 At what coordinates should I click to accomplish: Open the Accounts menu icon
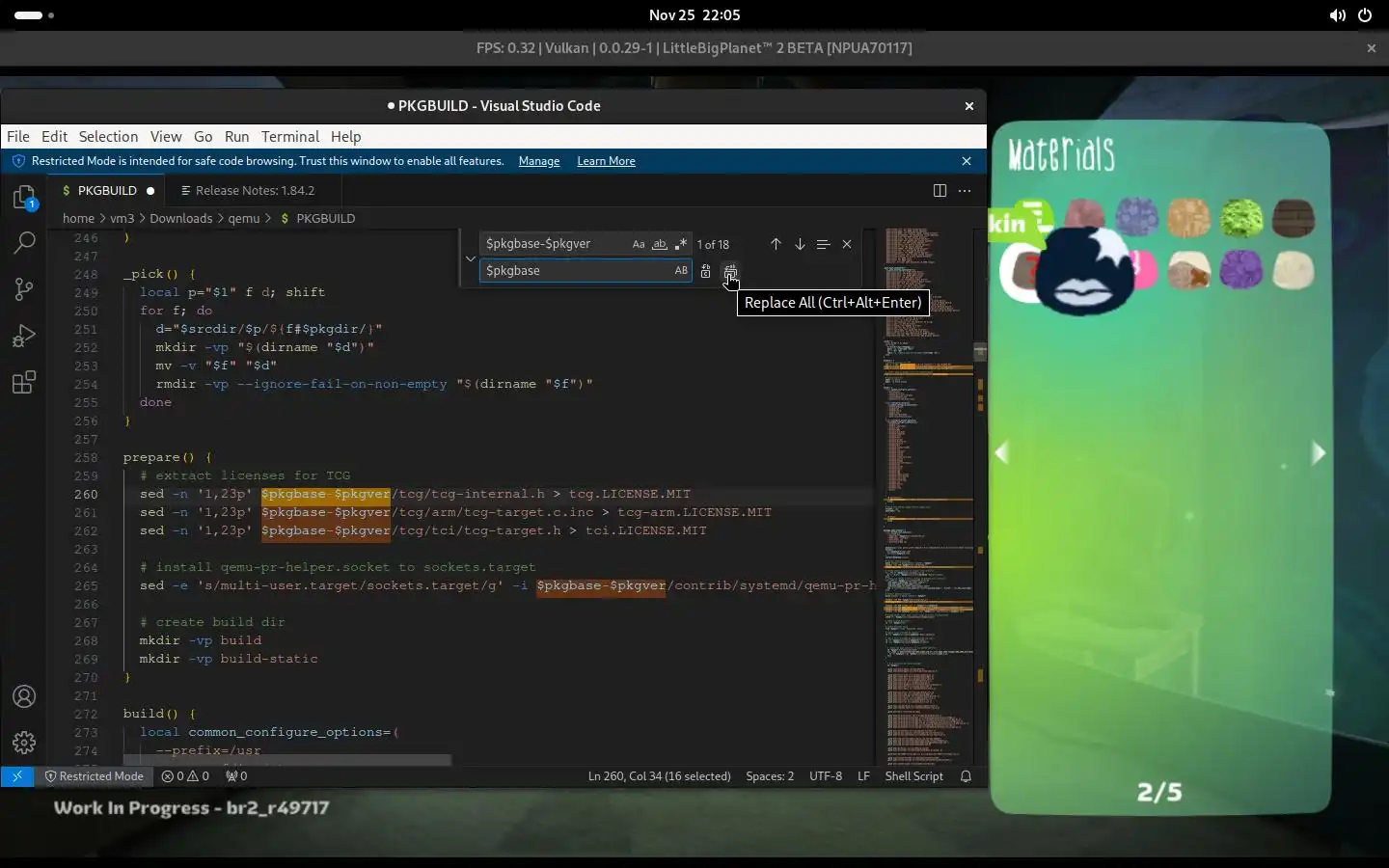pos(24,696)
